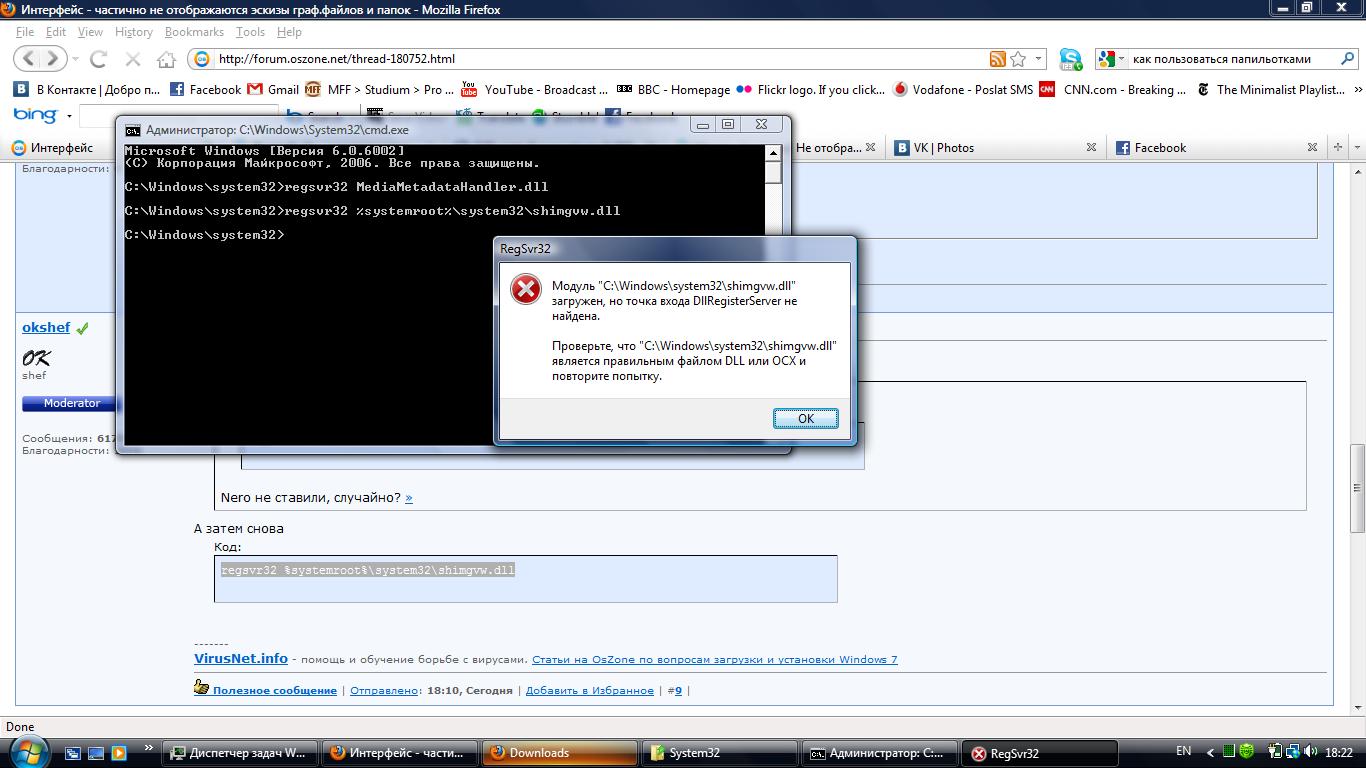1366x768 pixels.
Task: Click the Firefox forward arrow button
Action: pos(54,59)
